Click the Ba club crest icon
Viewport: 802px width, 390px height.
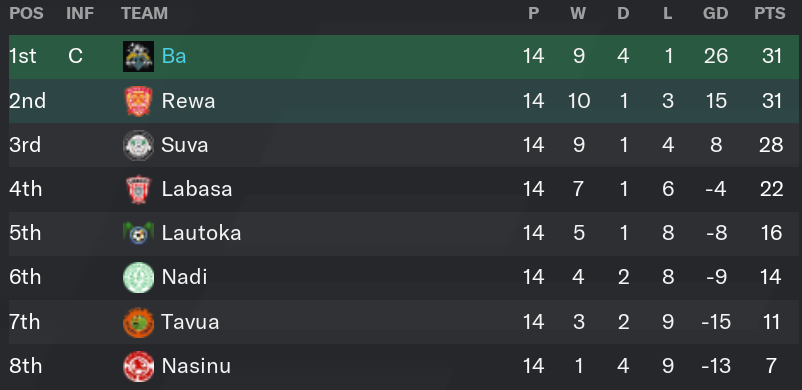(138, 56)
